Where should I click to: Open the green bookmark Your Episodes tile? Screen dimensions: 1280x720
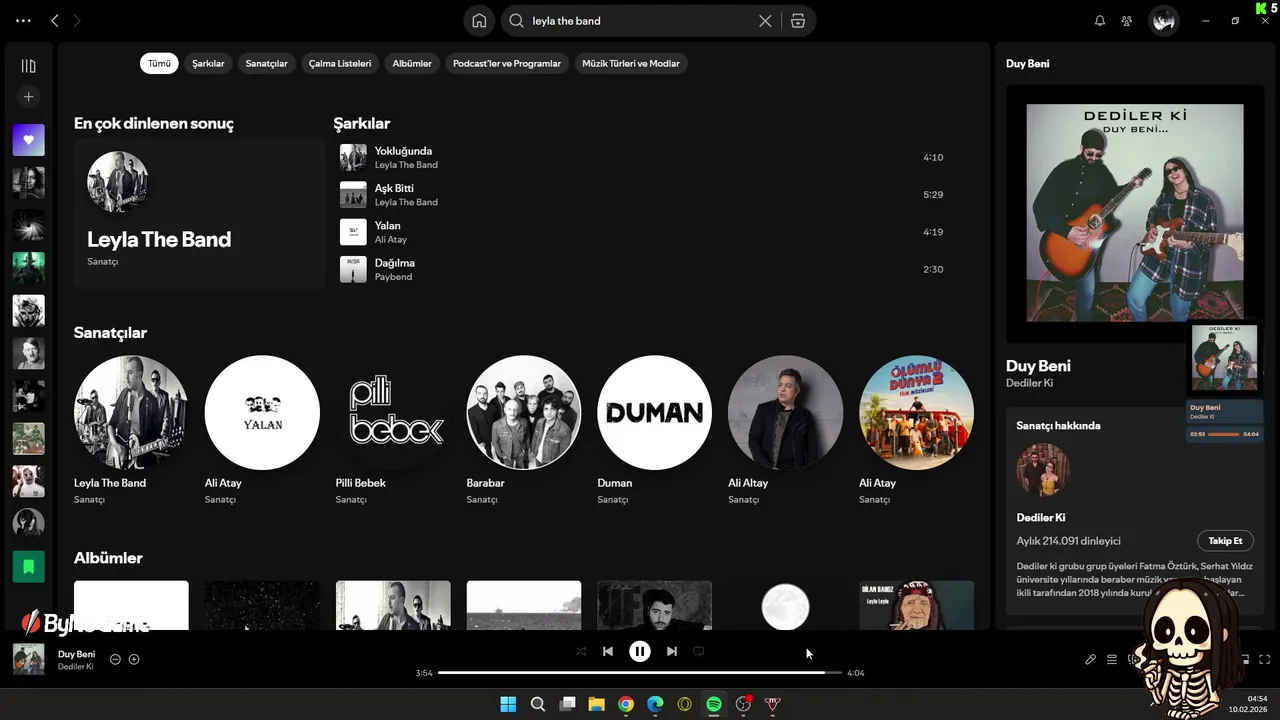pos(28,567)
